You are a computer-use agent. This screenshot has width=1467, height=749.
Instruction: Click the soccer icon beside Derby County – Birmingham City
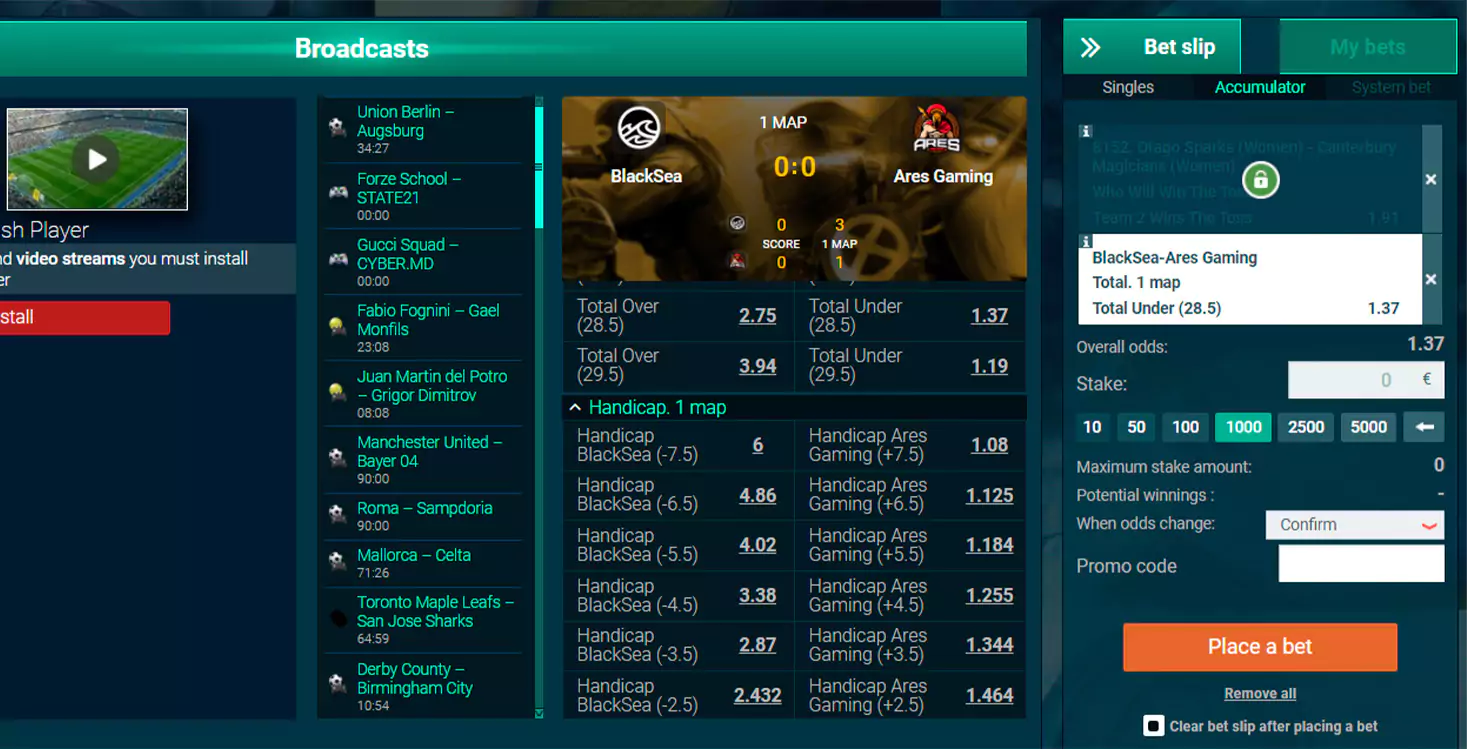[337, 684]
